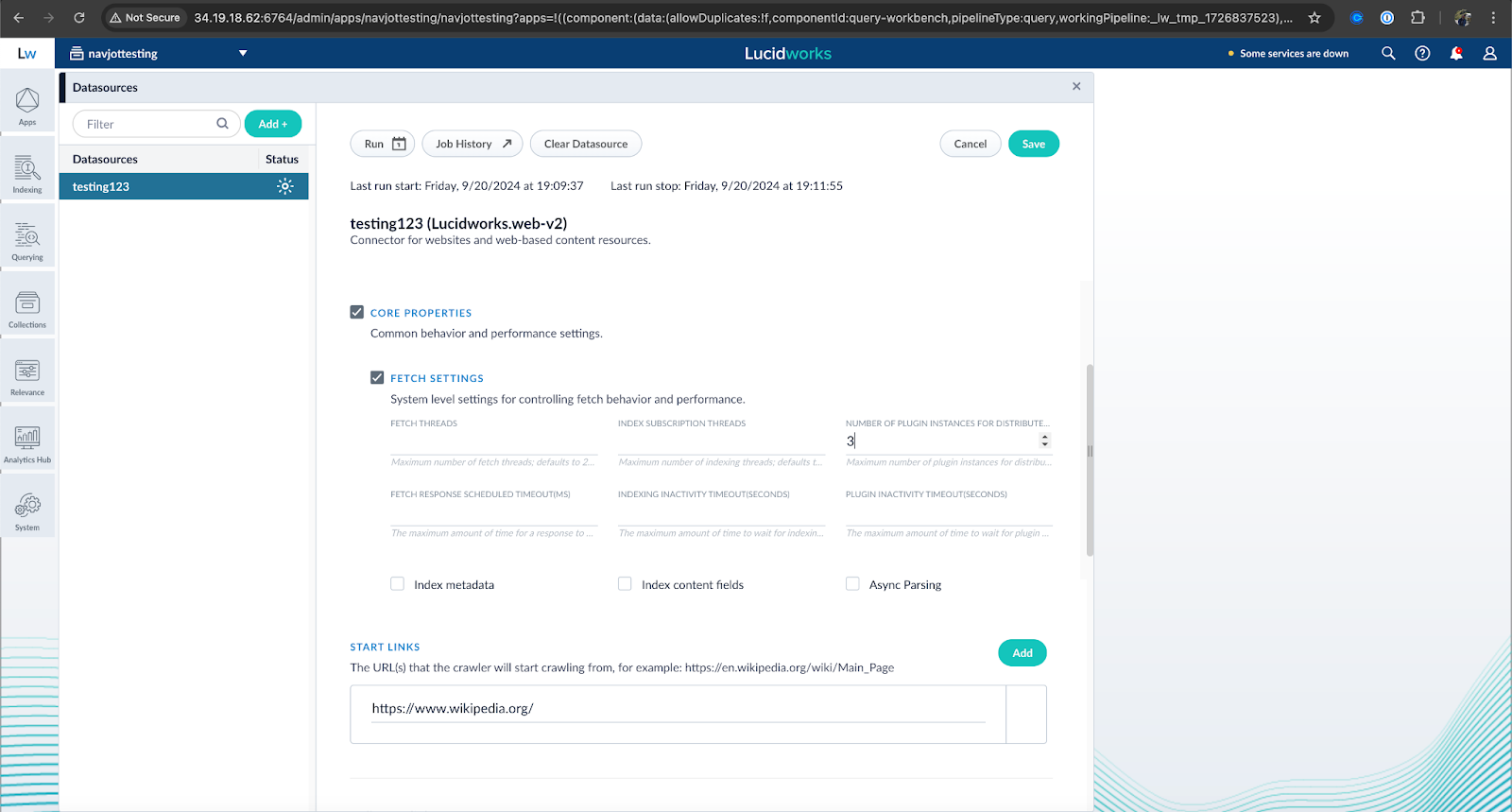Click the search magnifier in top bar

[1388, 54]
